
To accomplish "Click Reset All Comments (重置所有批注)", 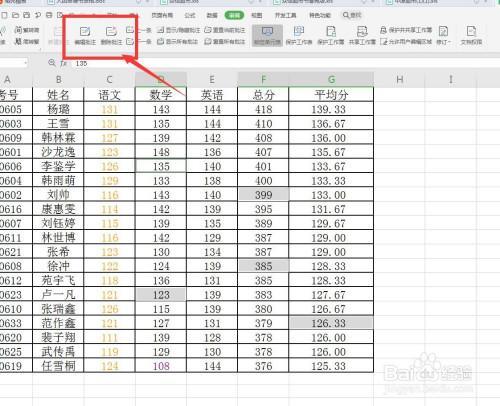I will pyautogui.click(x=225, y=42).
